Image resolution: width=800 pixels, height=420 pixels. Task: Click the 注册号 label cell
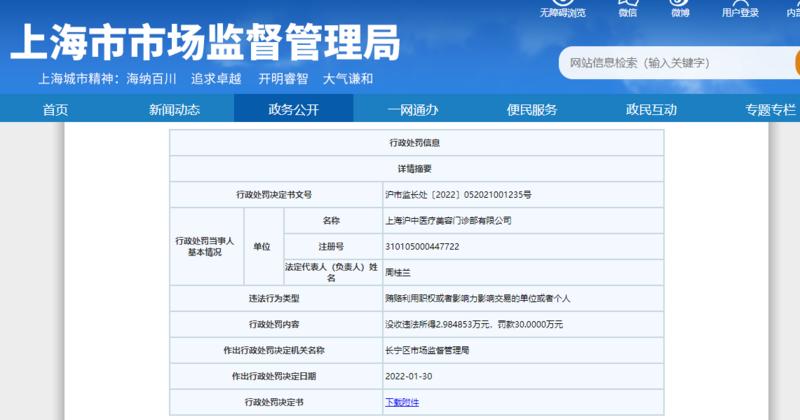click(333, 246)
